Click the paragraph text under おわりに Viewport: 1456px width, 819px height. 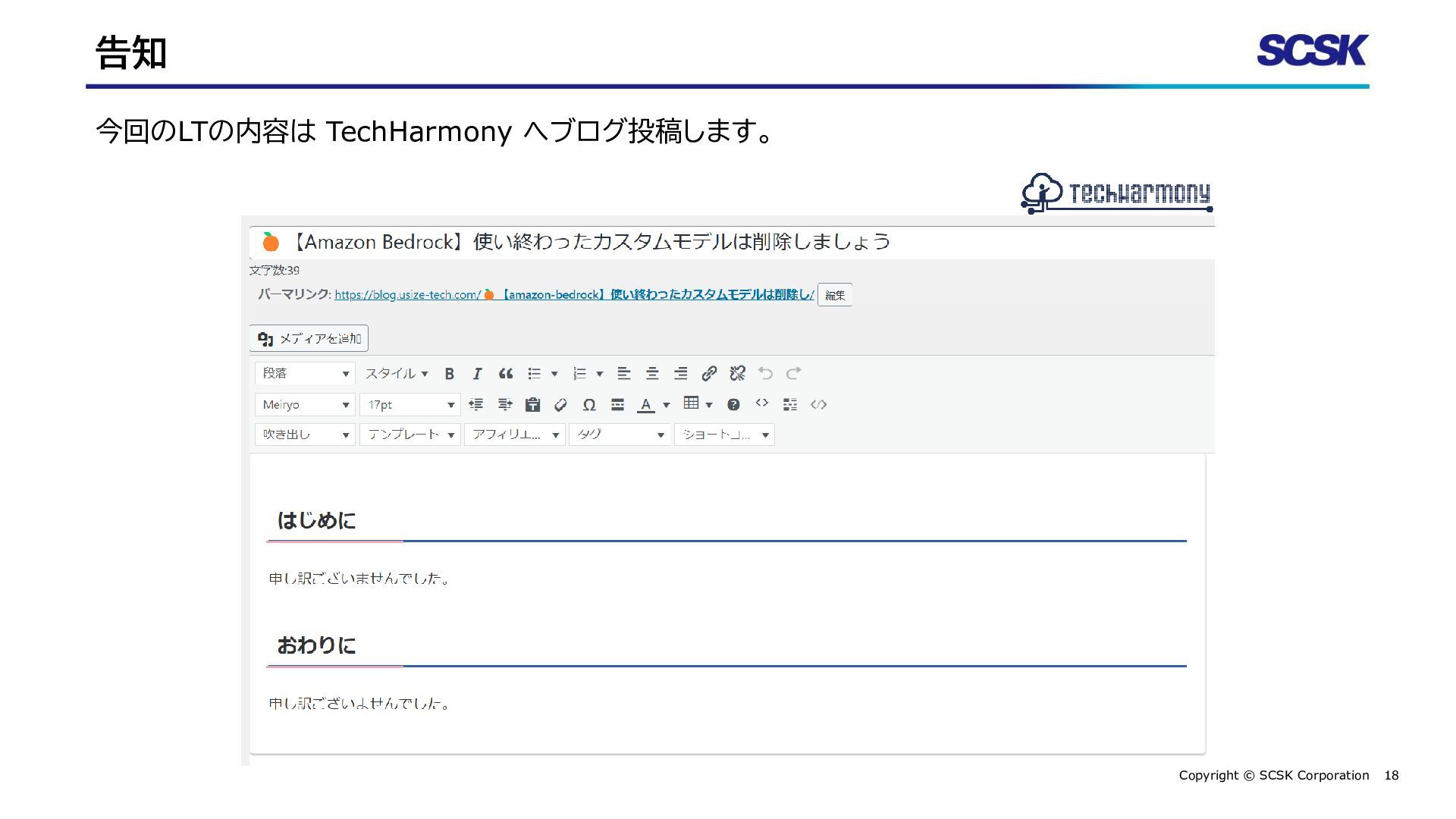tap(360, 704)
